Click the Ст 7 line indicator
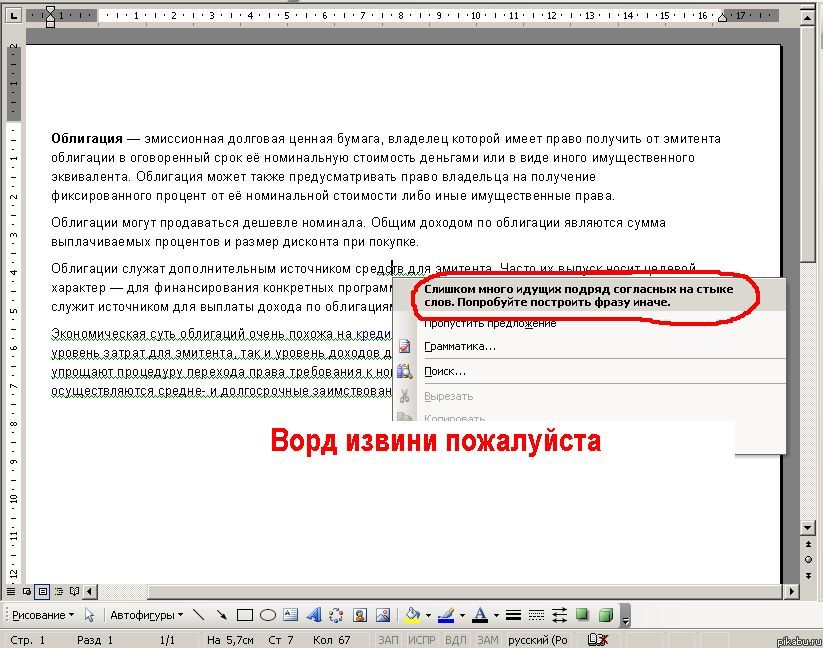 click(x=281, y=640)
